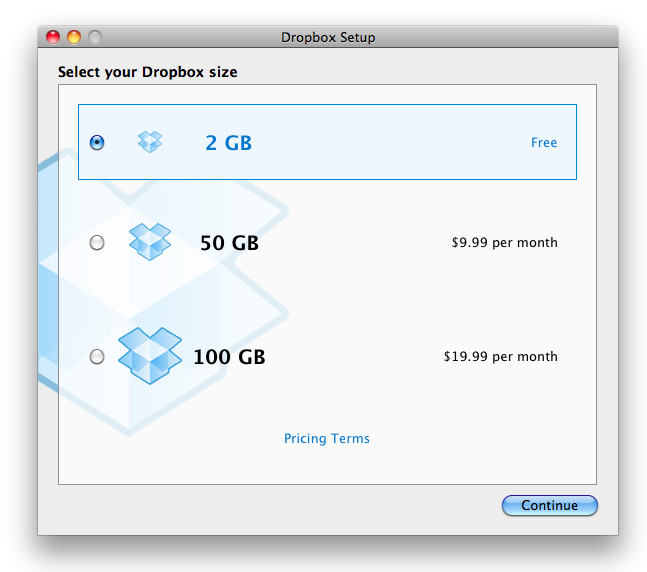Click the "Dropbox Setup" window title
This screenshot has height=572, width=647.
(328, 37)
